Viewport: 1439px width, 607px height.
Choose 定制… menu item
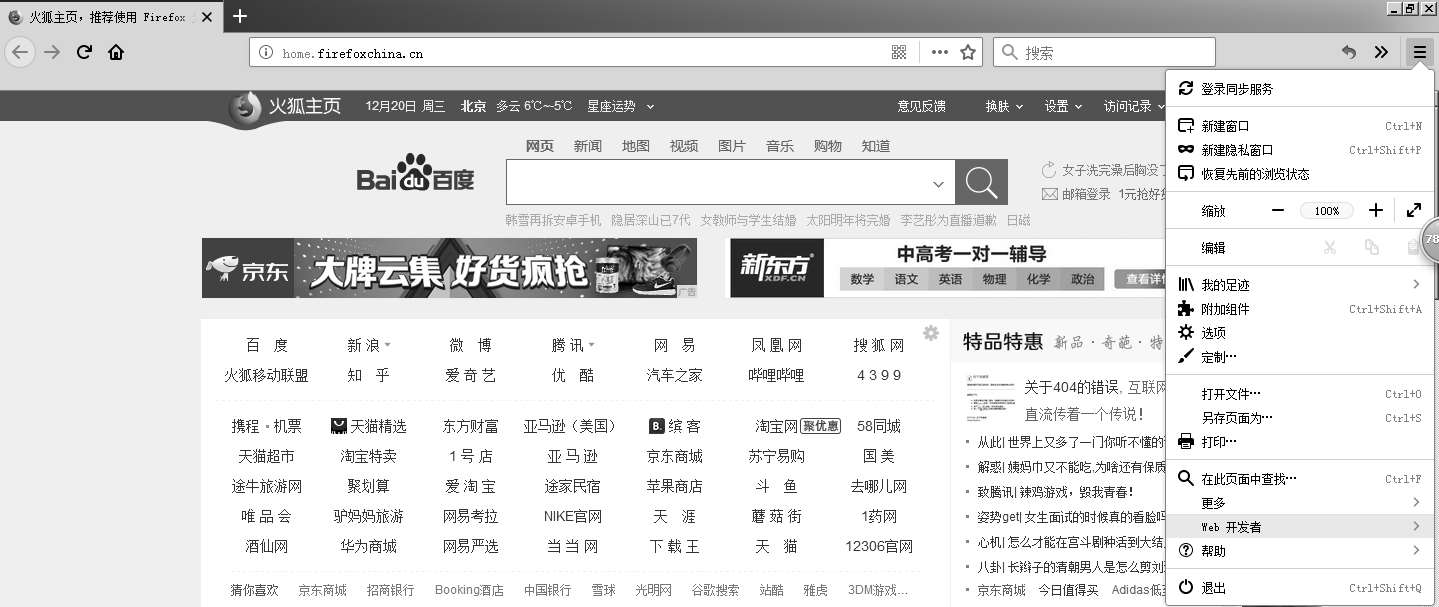(x=1300, y=357)
